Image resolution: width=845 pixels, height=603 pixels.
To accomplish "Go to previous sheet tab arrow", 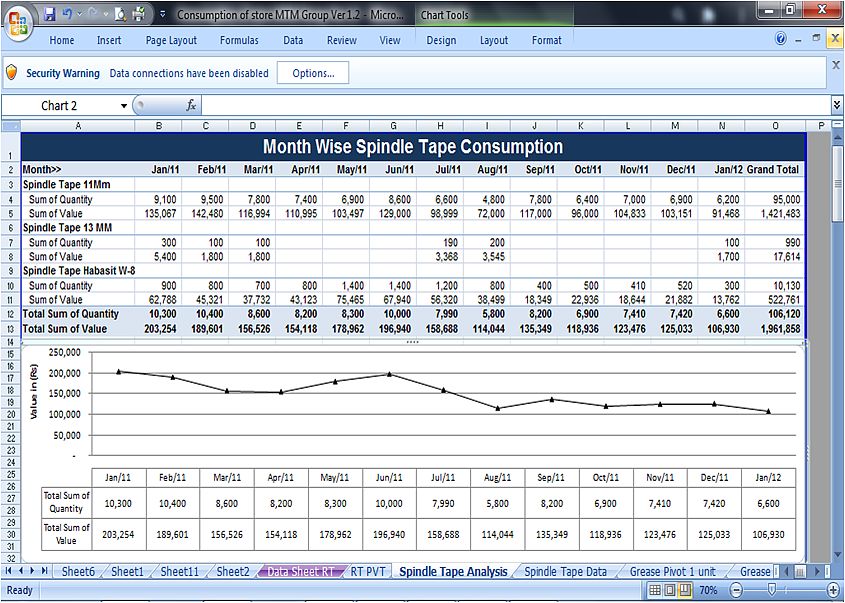I will 20,571.
